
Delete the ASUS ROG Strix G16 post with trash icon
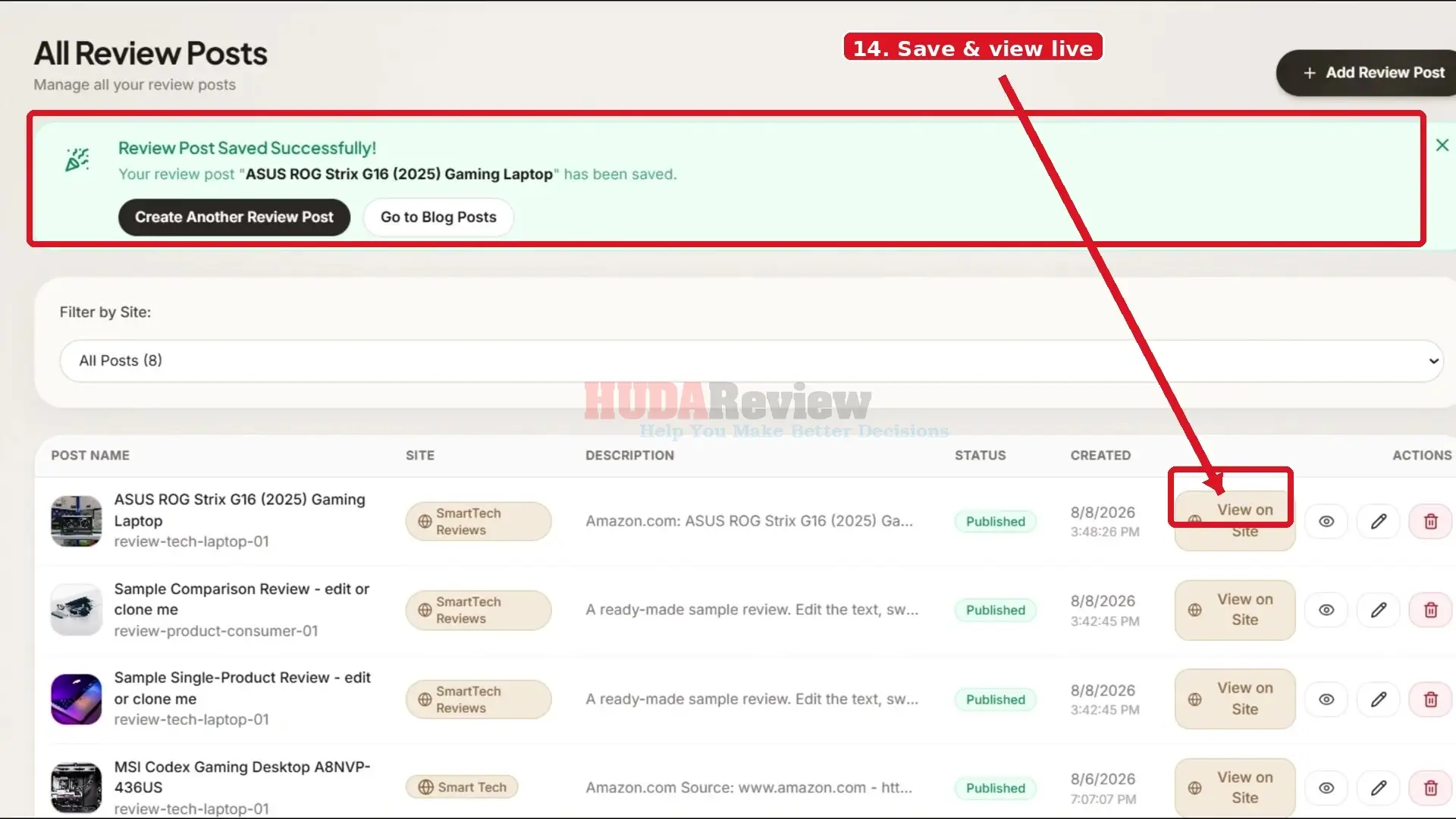[x=1430, y=521]
